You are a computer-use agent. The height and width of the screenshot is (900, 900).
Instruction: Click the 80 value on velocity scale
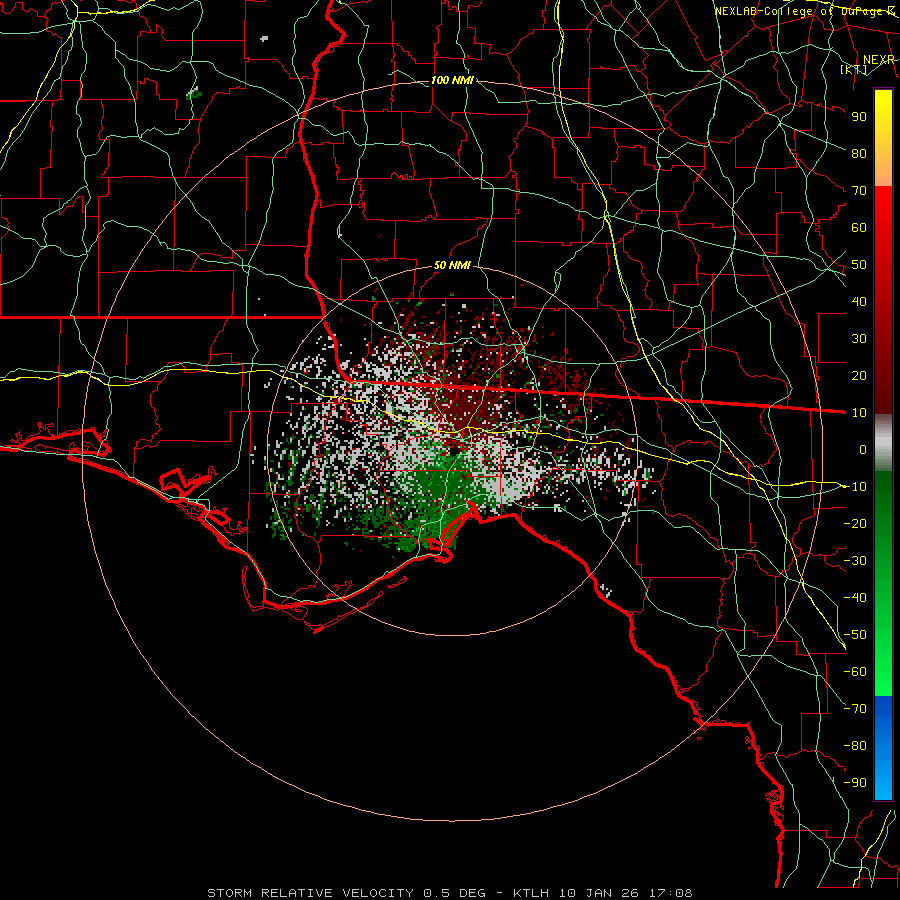pyautogui.click(x=859, y=153)
